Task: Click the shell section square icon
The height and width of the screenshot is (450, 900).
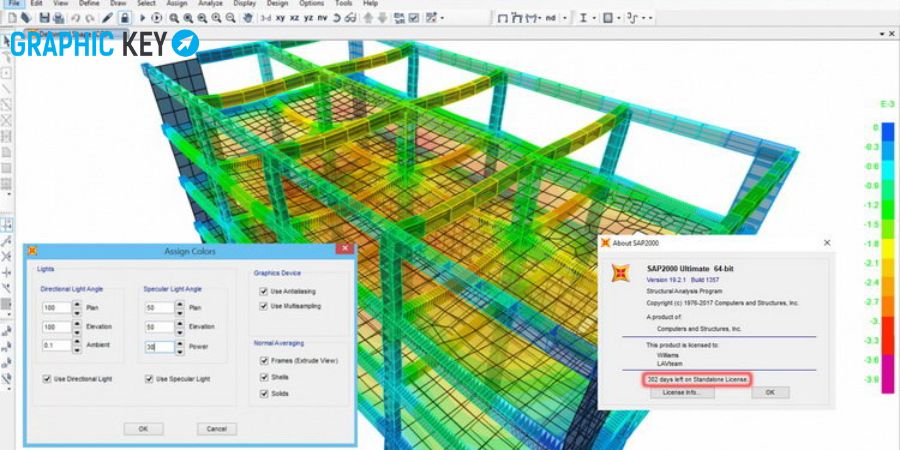Action: pyautogui.click(x=608, y=18)
